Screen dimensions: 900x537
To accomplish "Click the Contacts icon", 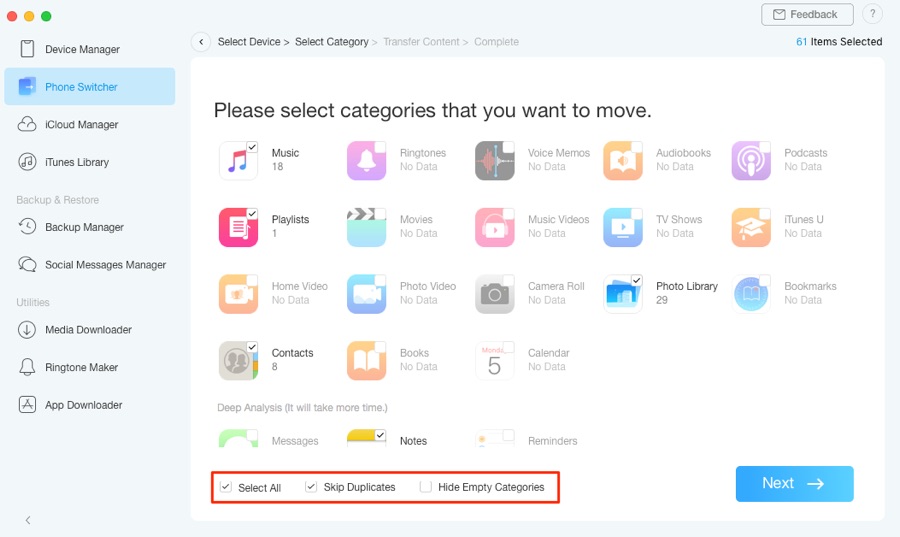I will [x=238, y=360].
